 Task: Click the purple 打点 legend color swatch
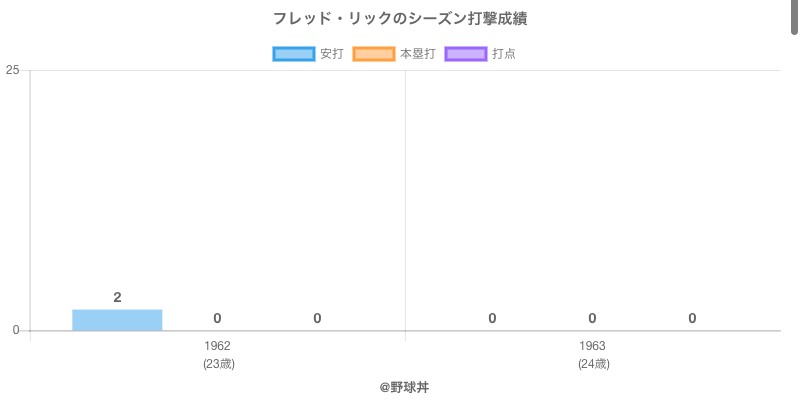click(466, 54)
